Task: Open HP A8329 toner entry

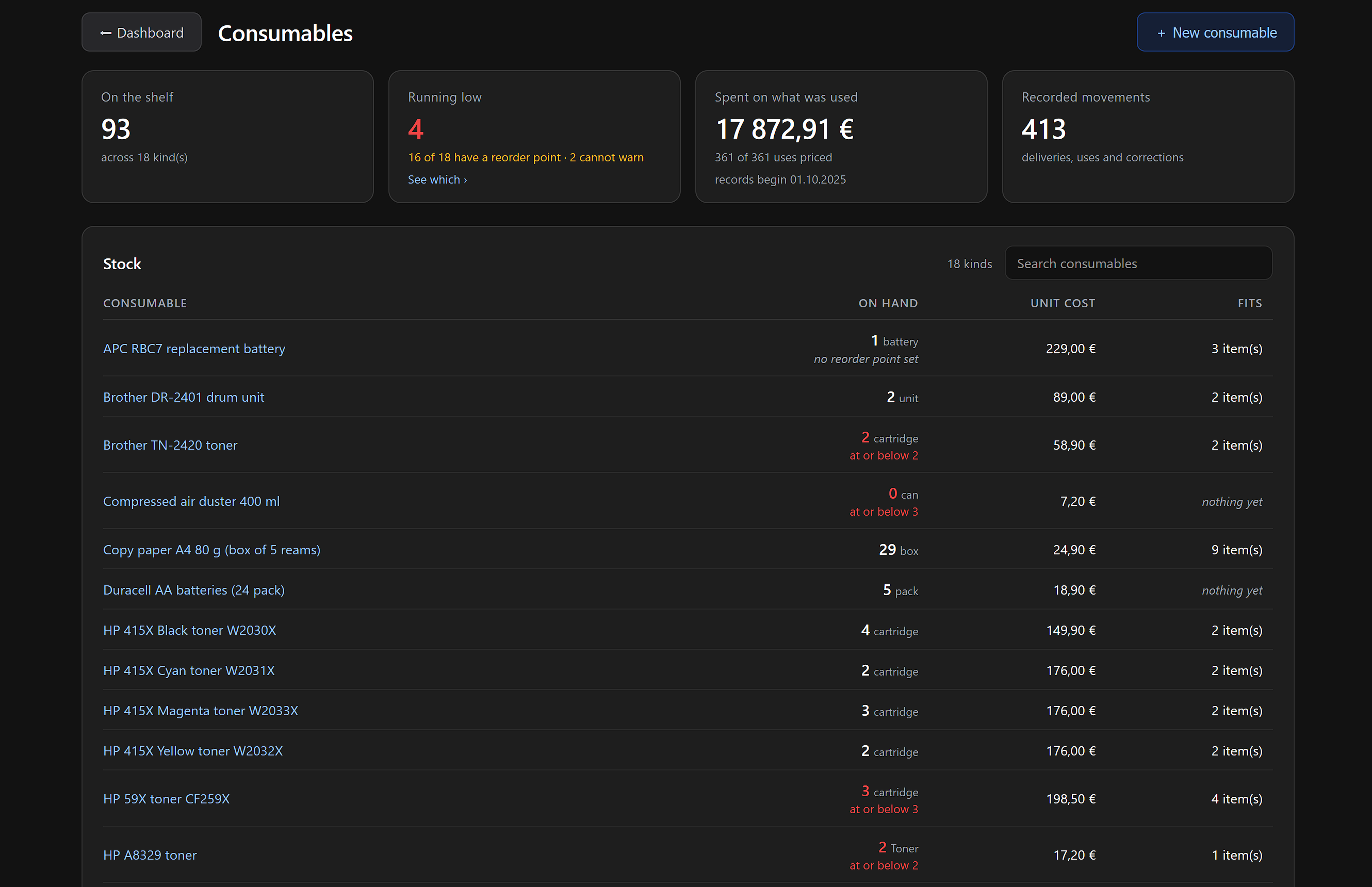Action: [150, 855]
